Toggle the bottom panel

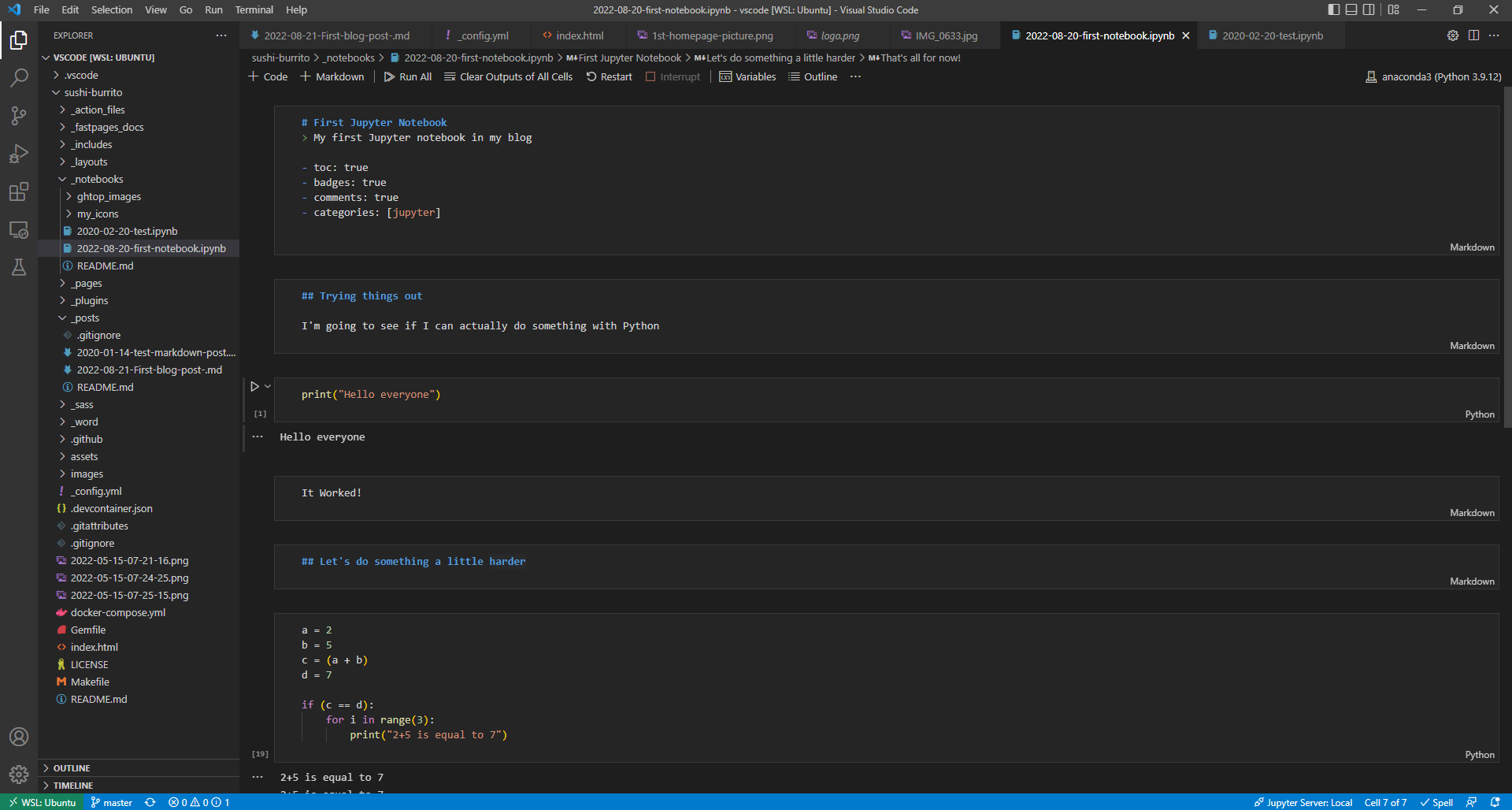pos(1351,9)
